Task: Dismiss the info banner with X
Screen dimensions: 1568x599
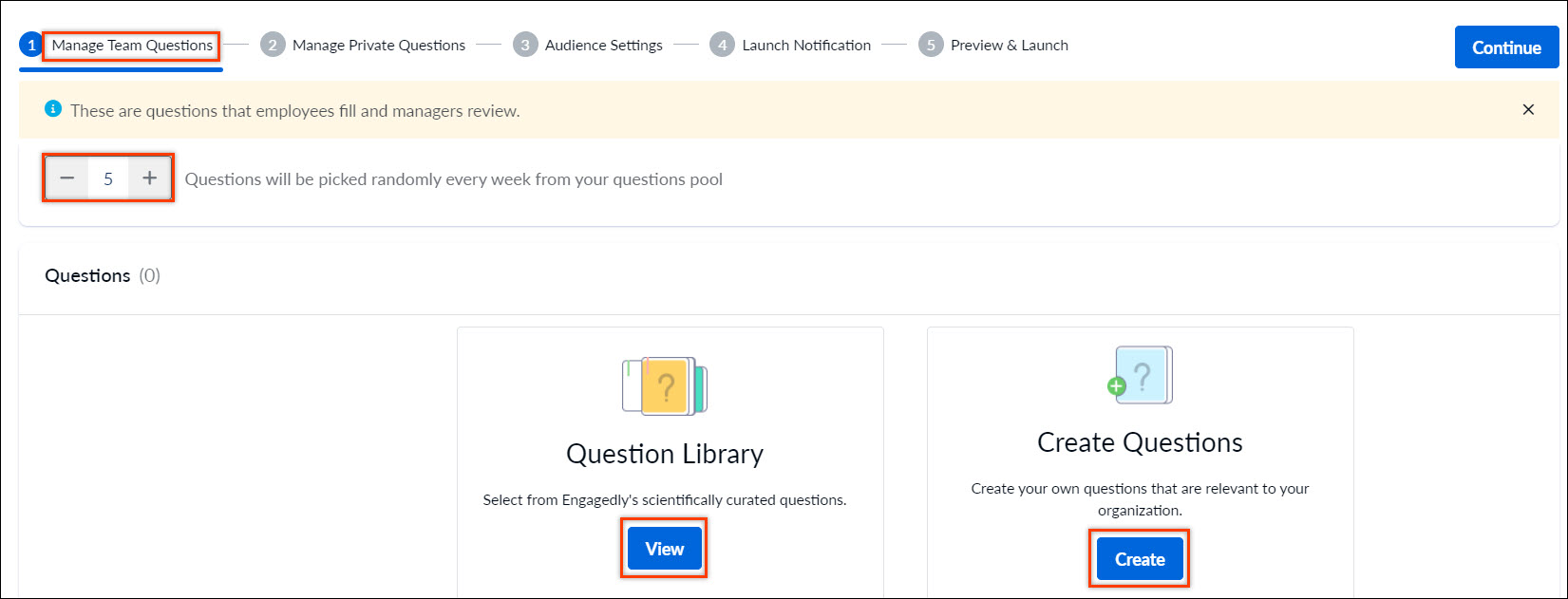Action: tap(1528, 109)
